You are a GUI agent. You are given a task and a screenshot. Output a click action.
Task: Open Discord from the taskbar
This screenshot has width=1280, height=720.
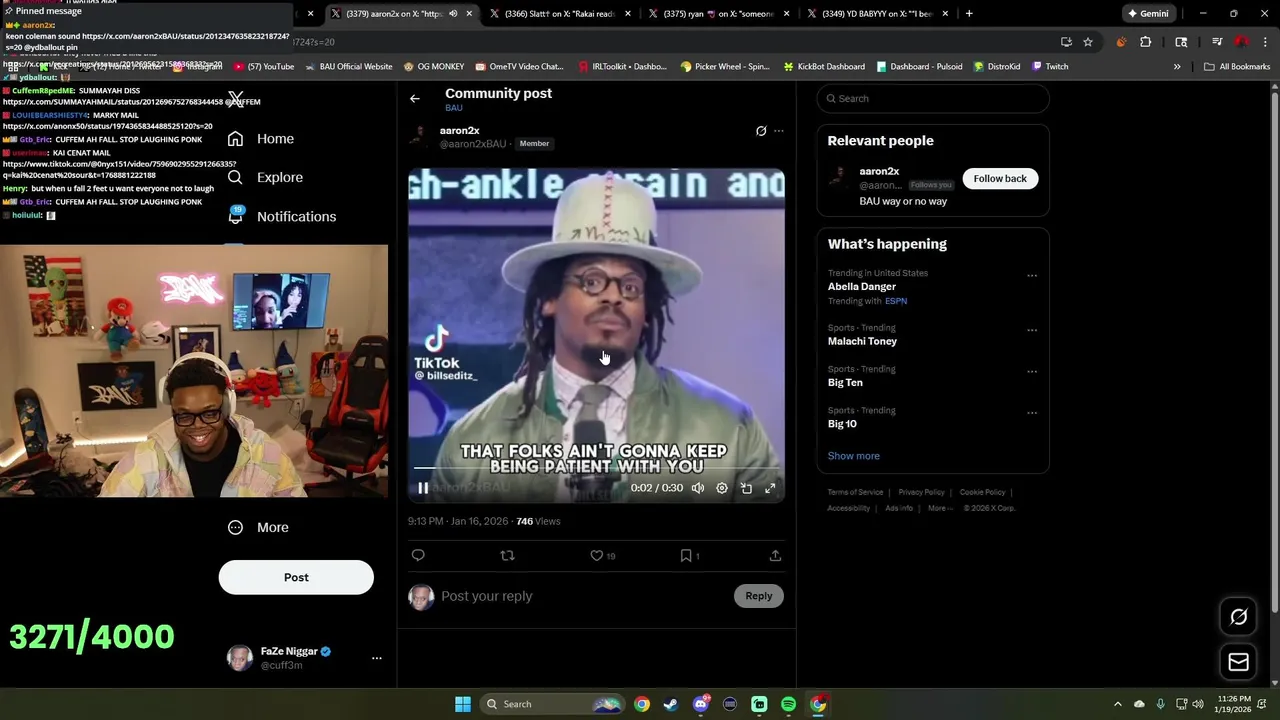701,704
